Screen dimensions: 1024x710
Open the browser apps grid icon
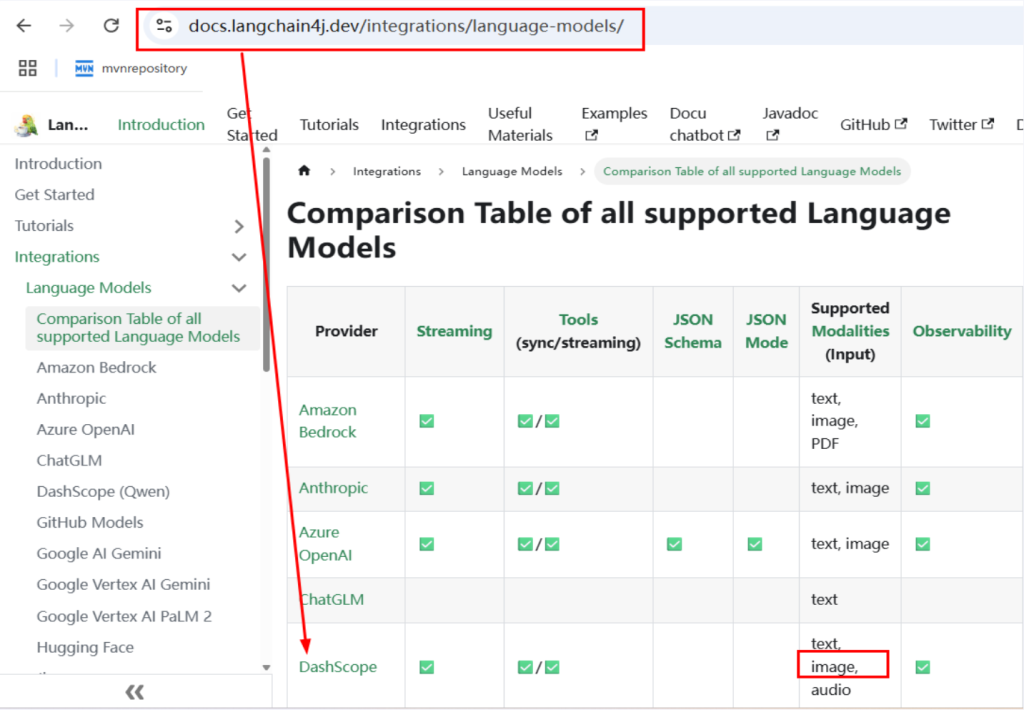coord(28,68)
